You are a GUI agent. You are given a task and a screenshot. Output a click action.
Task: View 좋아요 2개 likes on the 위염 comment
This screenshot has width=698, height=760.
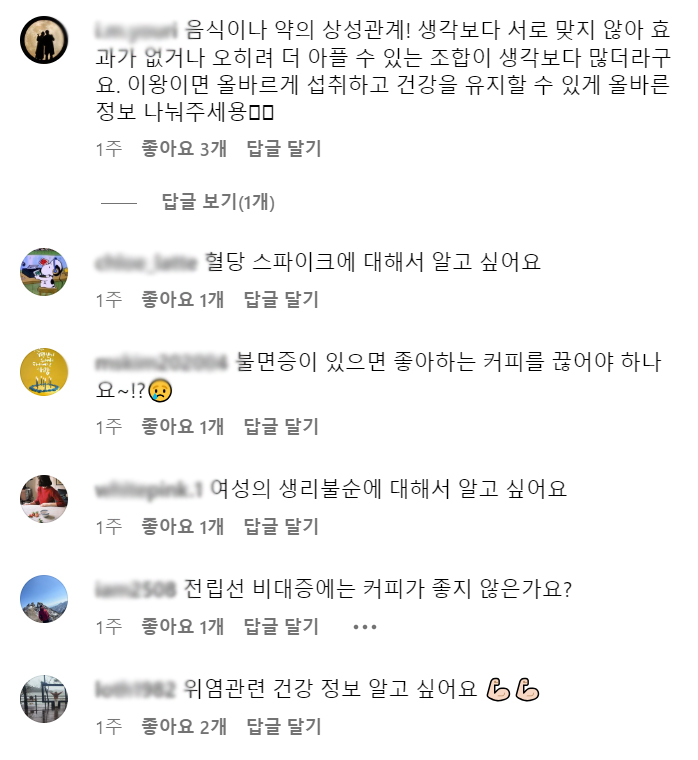tap(184, 727)
